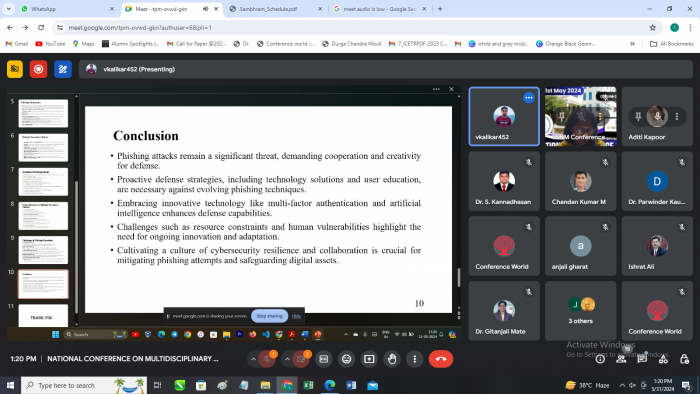The image size is (700, 394).
Task: Open more options three-dot menu
Action: tap(415, 359)
